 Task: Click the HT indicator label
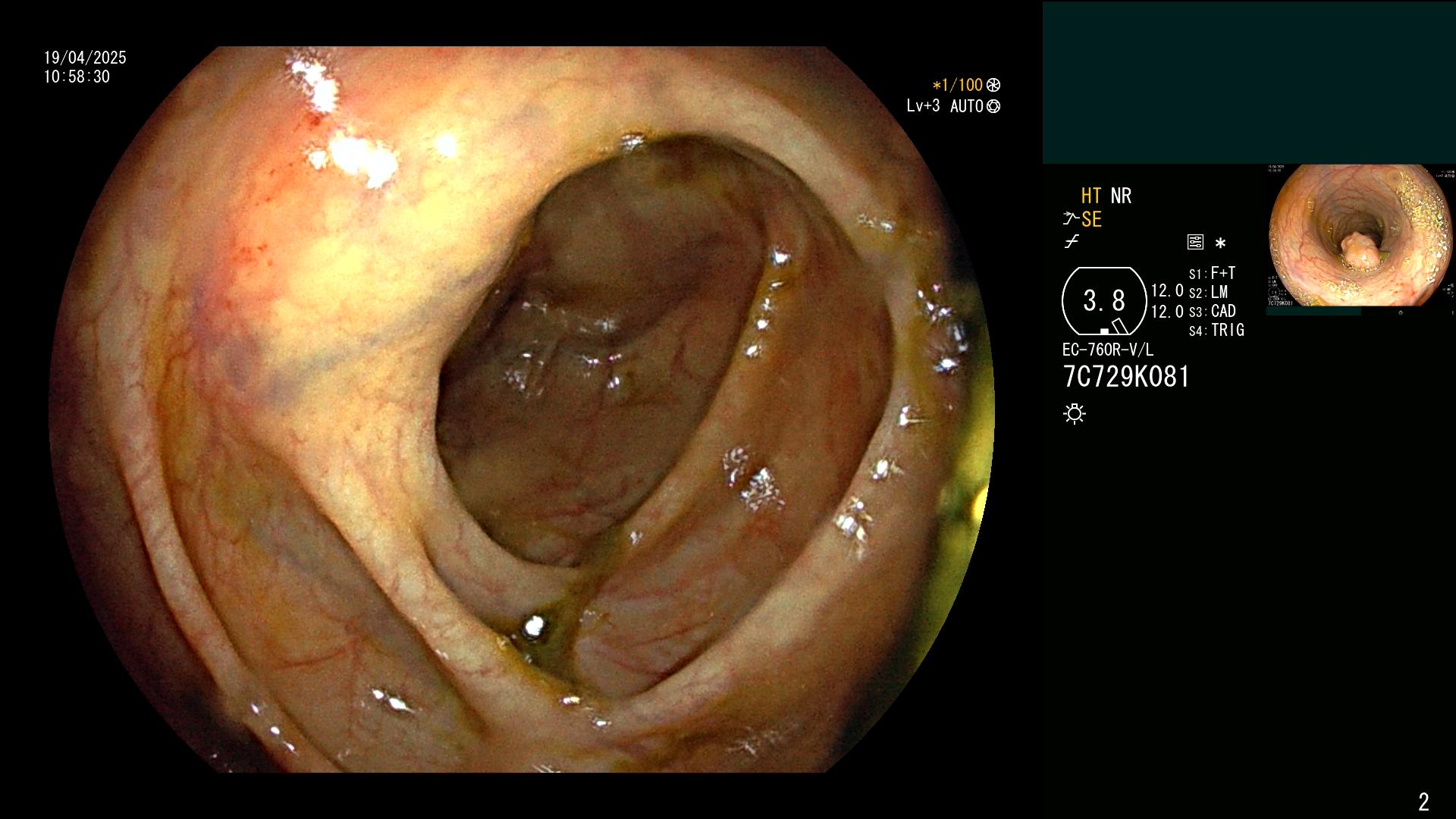1091,196
